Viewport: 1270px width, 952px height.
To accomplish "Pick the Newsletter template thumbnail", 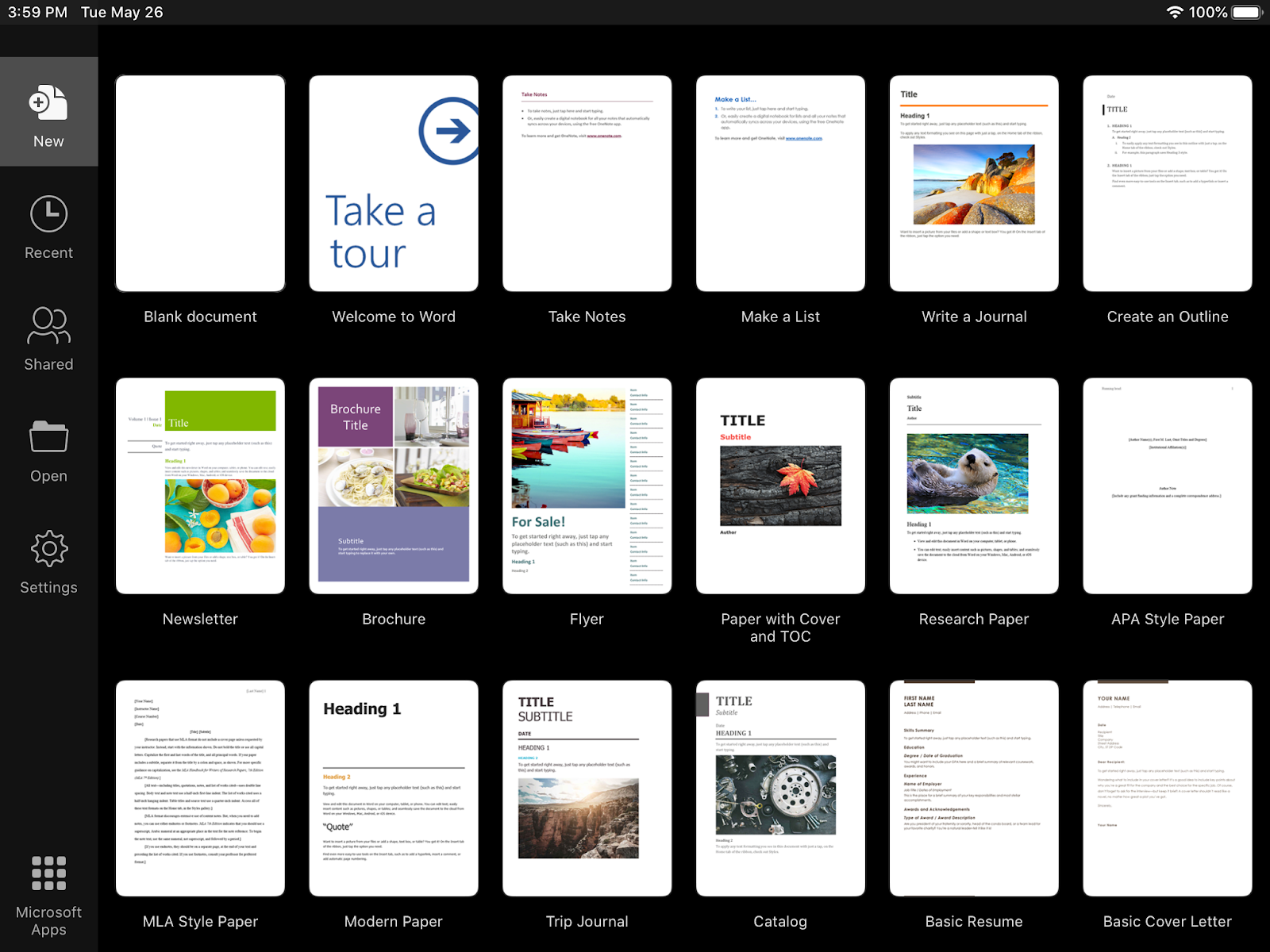I will pos(200,486).
